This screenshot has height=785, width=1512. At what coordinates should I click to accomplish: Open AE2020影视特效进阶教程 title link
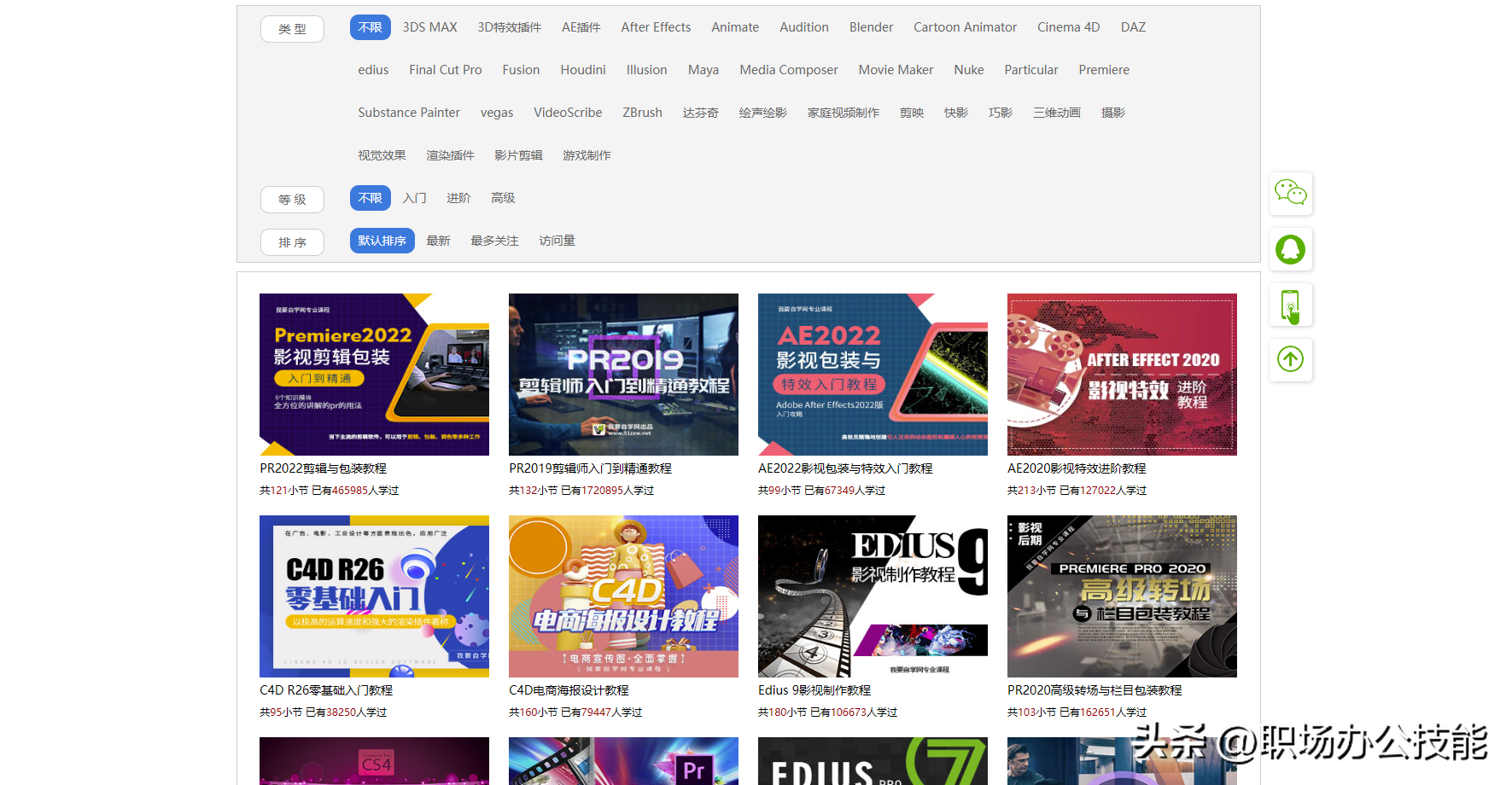click(x=1076, y=468)
